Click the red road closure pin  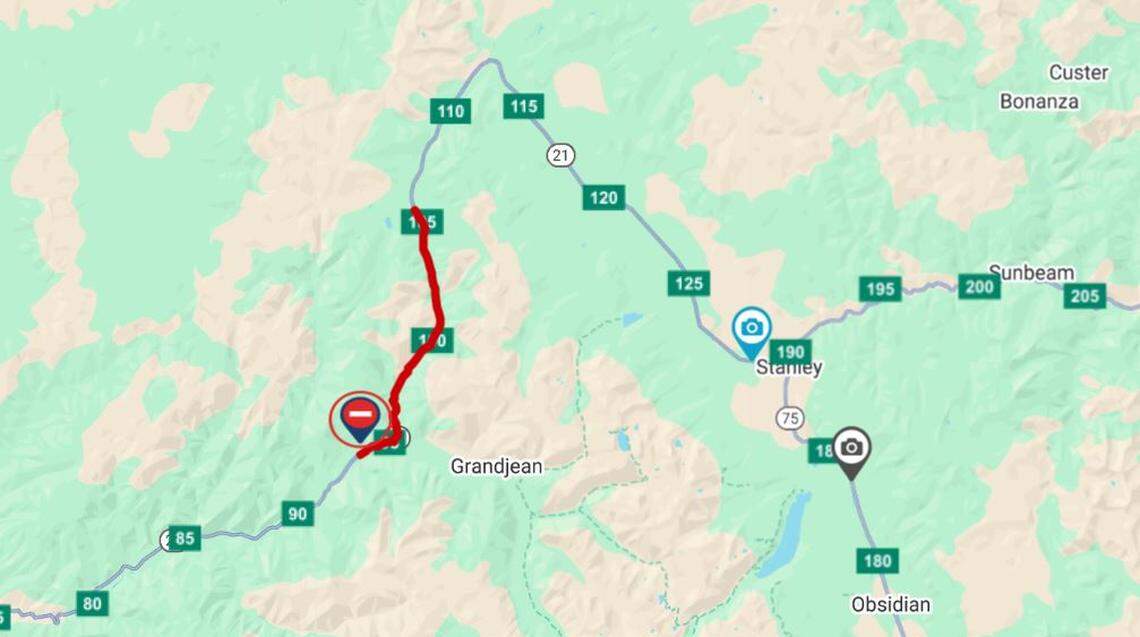point(360,419)
